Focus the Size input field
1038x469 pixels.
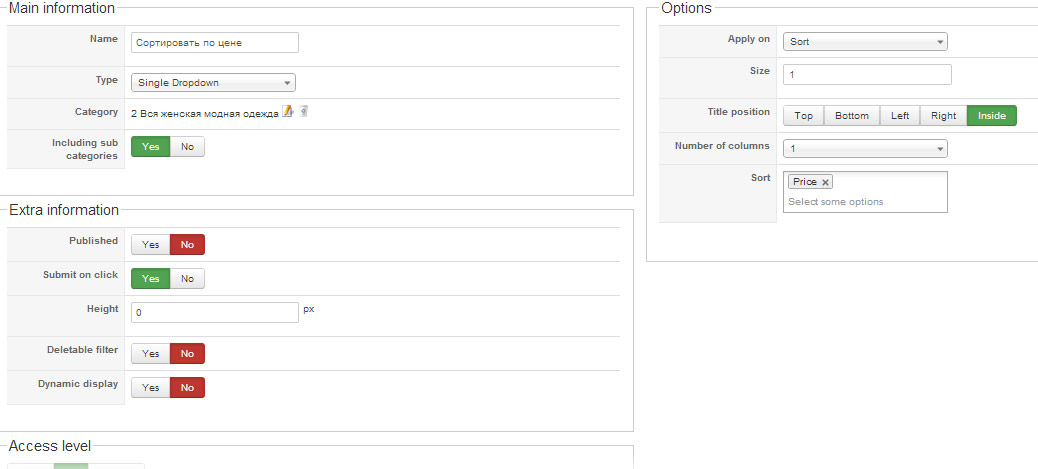[866, 75]
